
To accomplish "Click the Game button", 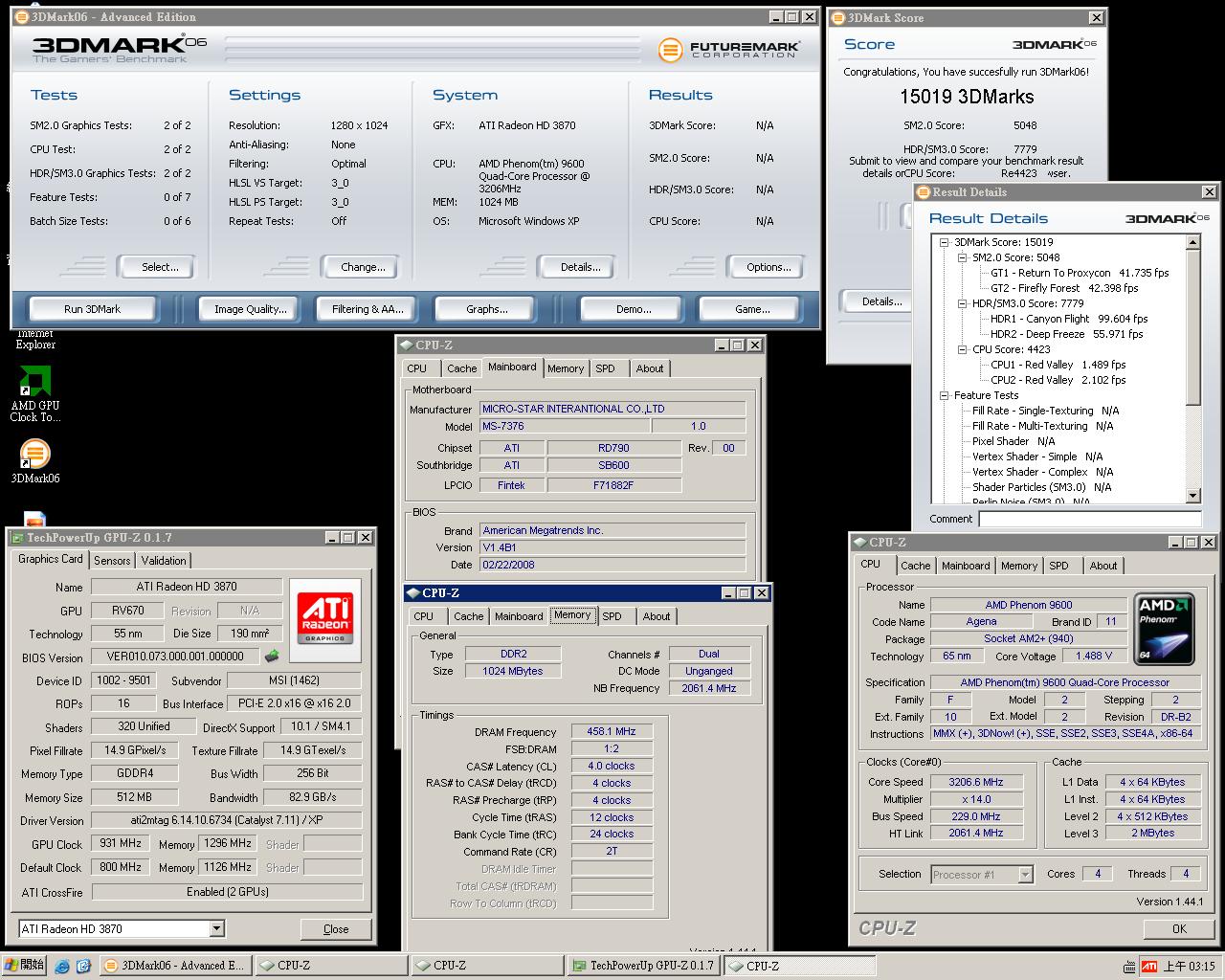I will tap(751, 309).
